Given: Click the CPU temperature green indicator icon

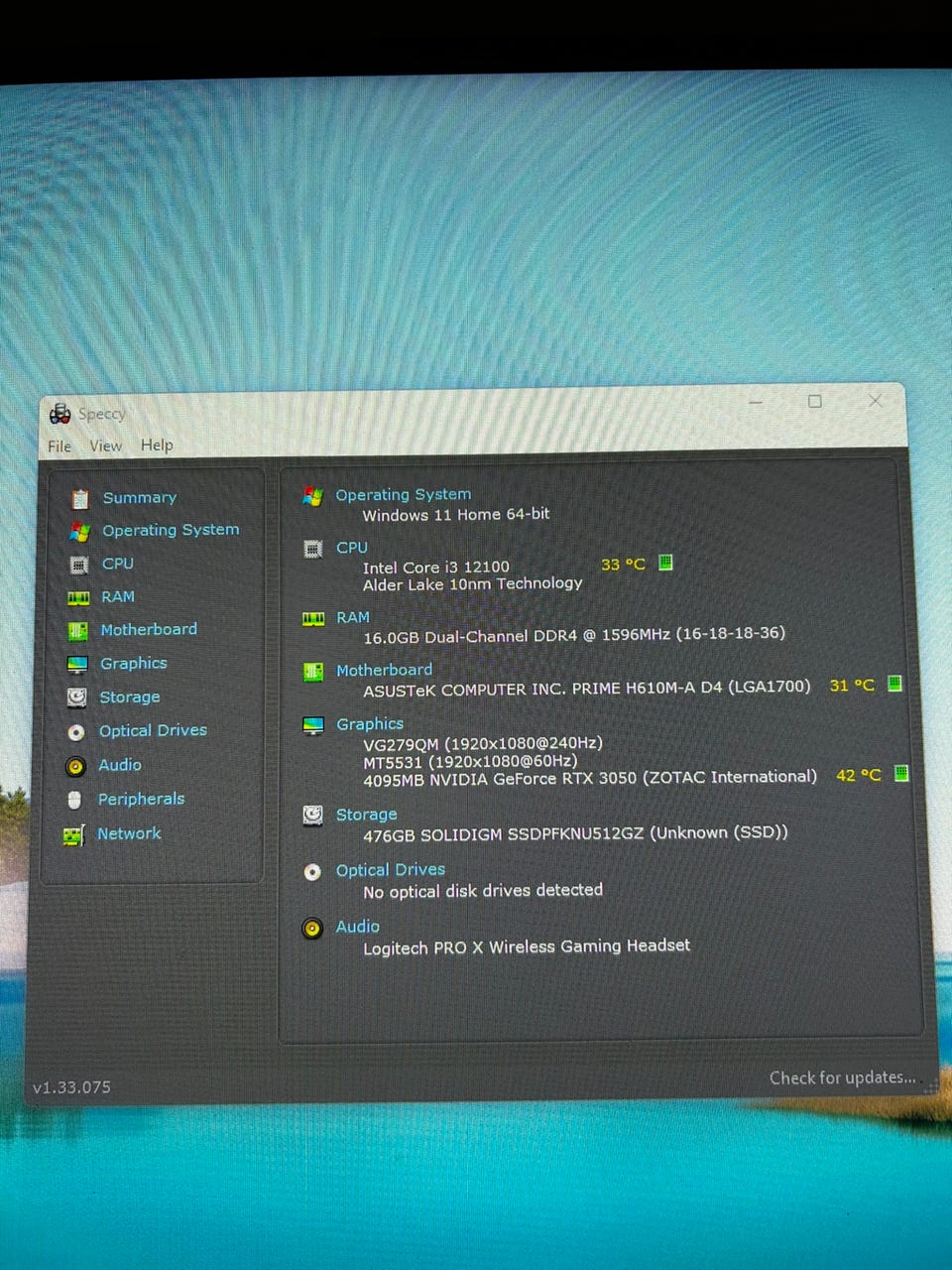Looking at the screenshot, I should 665,563.
